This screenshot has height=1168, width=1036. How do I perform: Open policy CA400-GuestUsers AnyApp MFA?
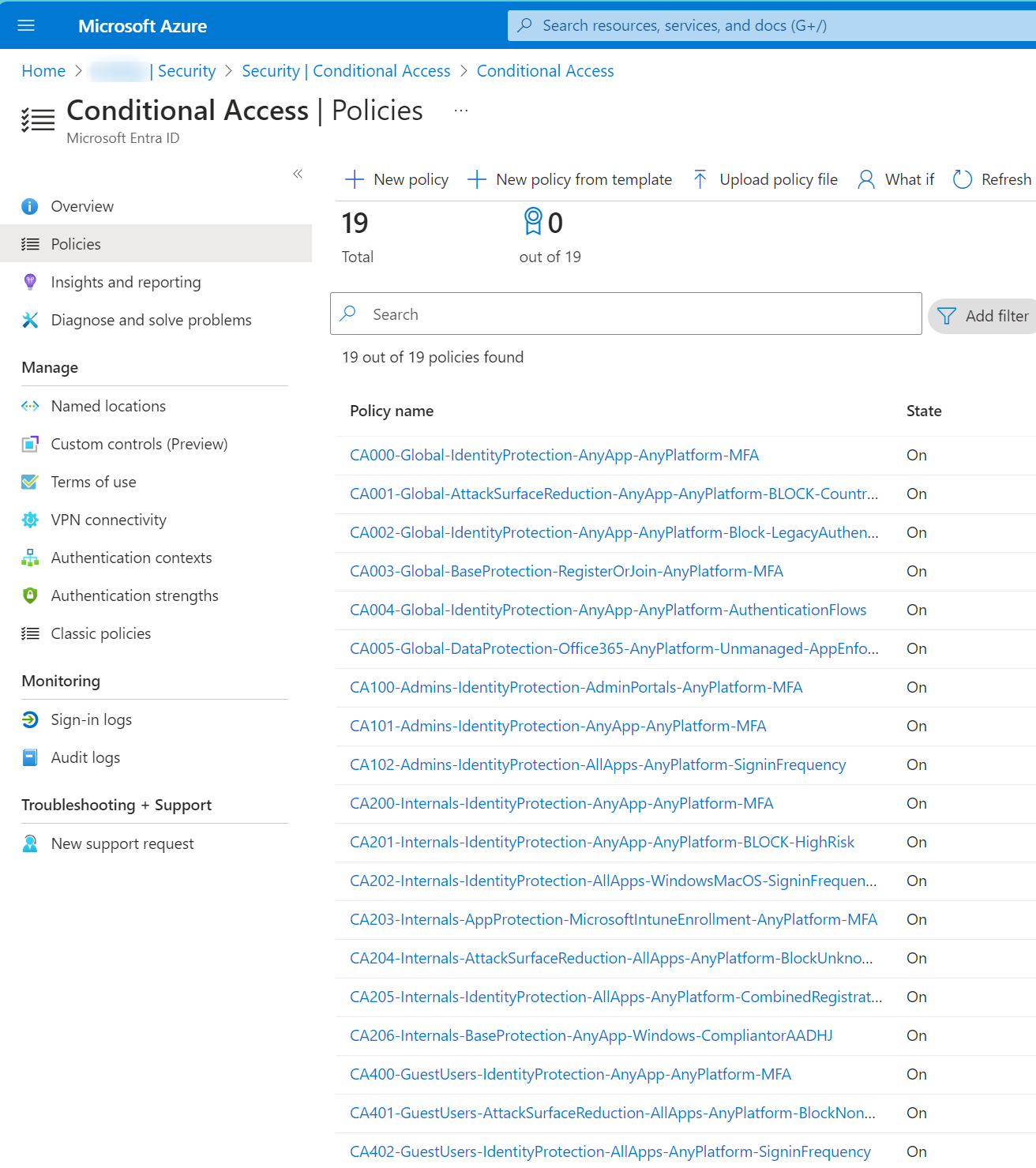(x=571, y=1074)
